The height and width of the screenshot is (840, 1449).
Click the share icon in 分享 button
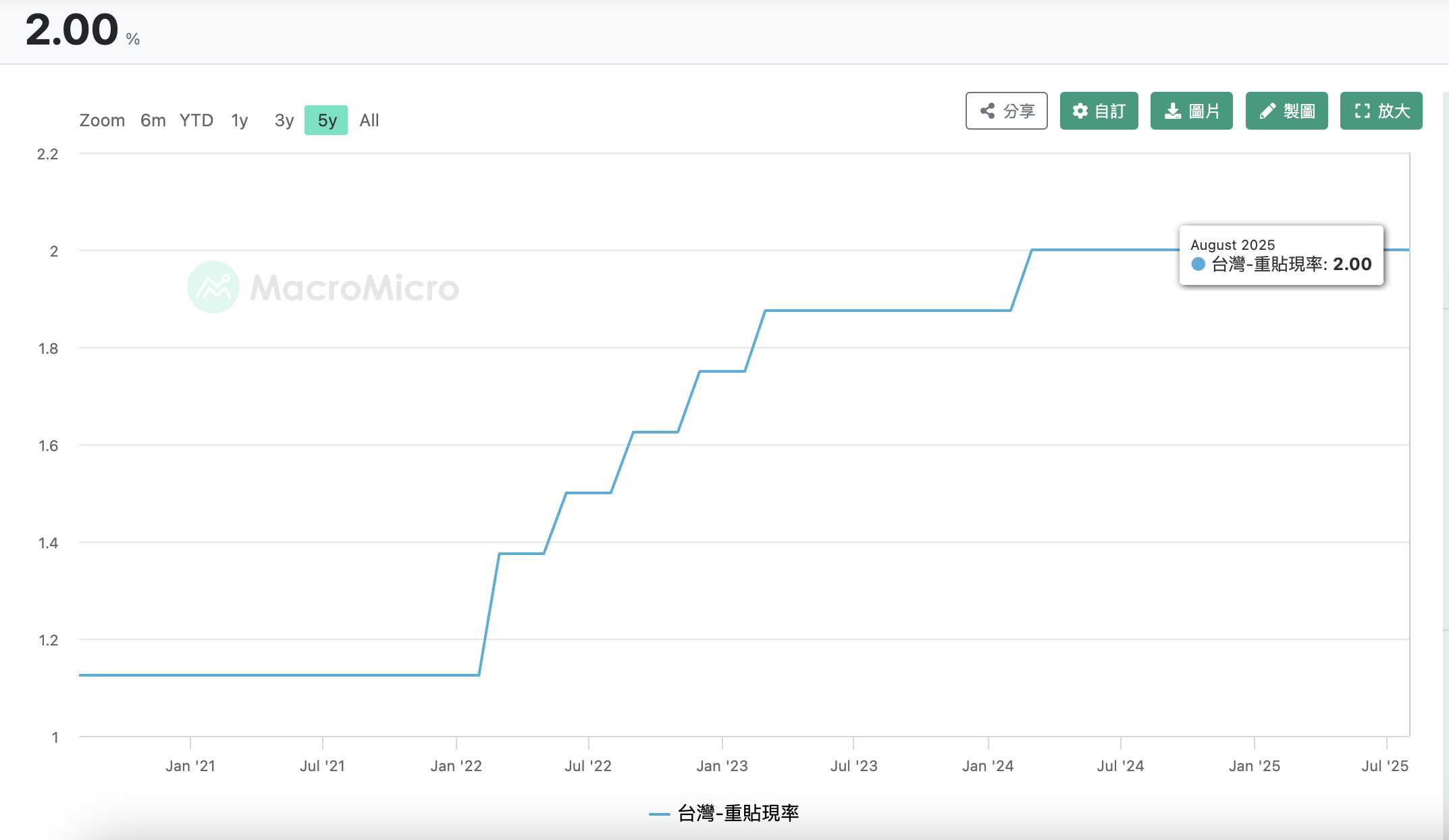tap(988, 111)
